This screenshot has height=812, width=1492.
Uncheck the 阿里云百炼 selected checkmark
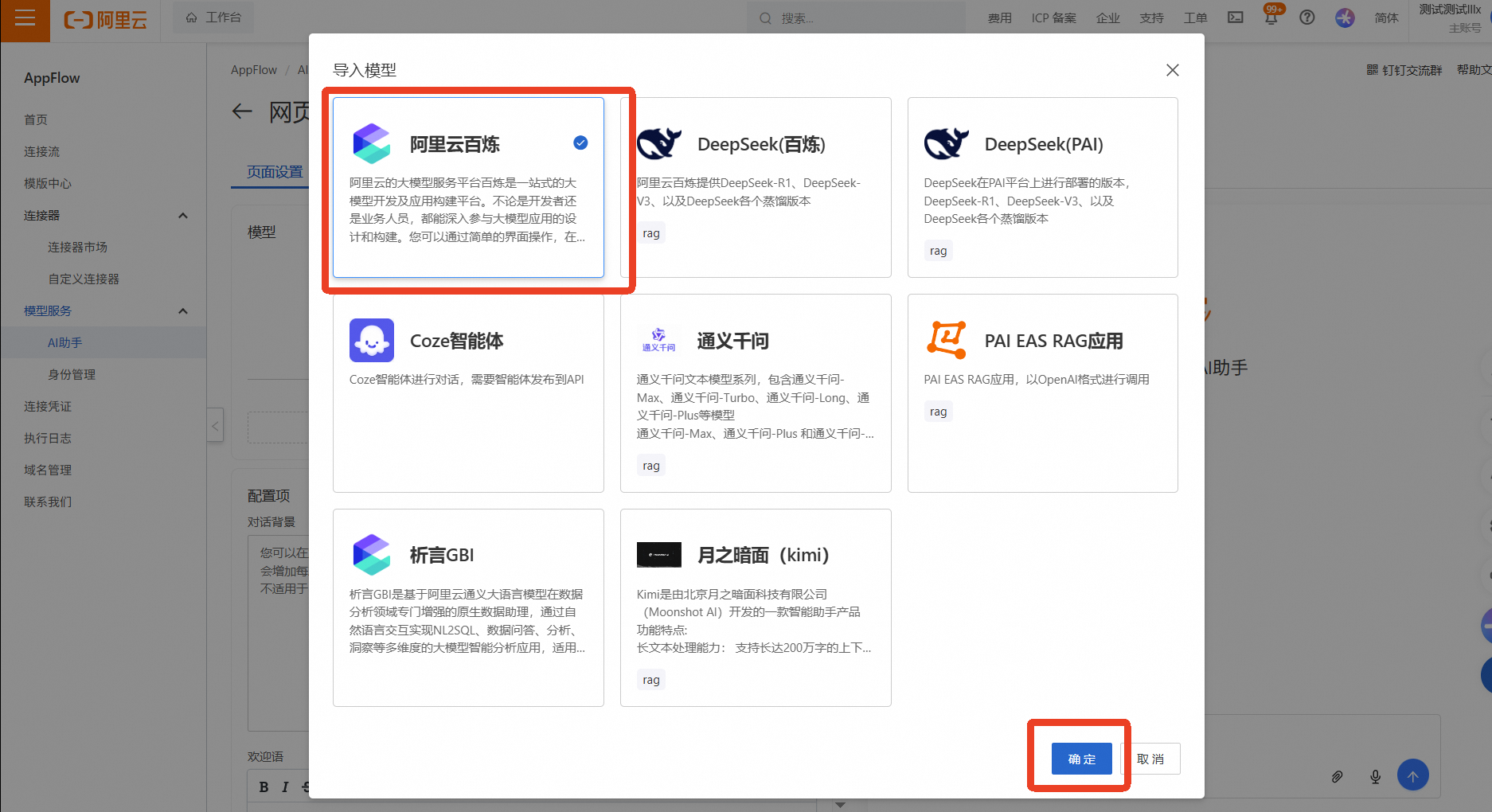click(580, 142)
